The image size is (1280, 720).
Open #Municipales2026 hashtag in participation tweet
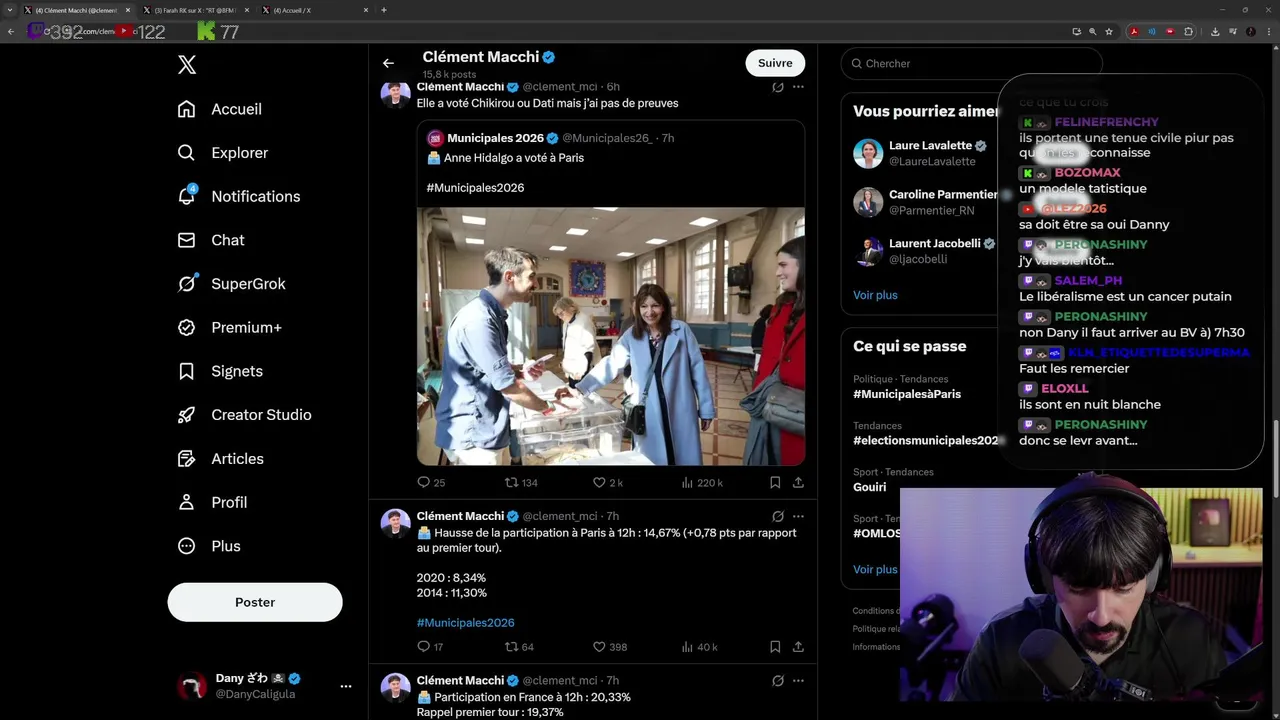click(466, 623)
